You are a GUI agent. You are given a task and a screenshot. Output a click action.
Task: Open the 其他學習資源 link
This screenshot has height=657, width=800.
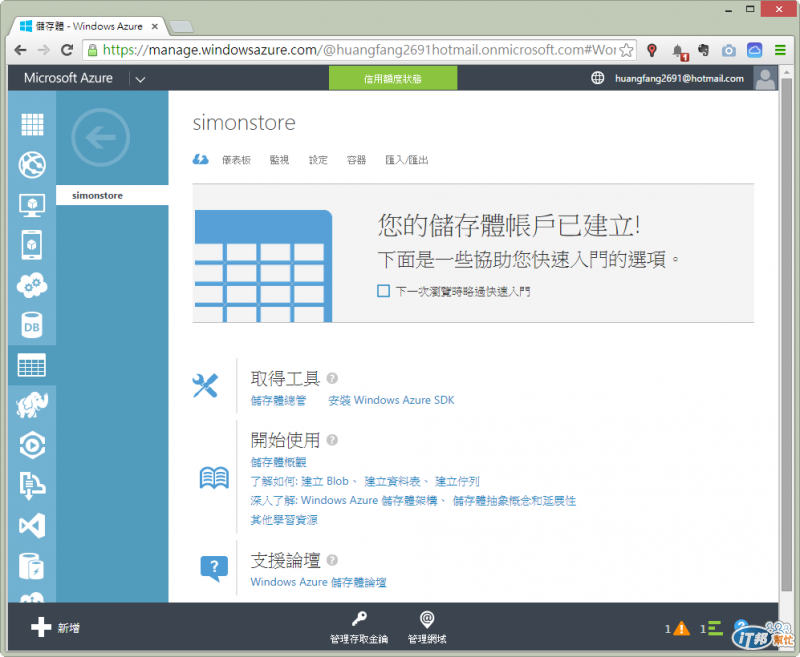tap(284, 520)
